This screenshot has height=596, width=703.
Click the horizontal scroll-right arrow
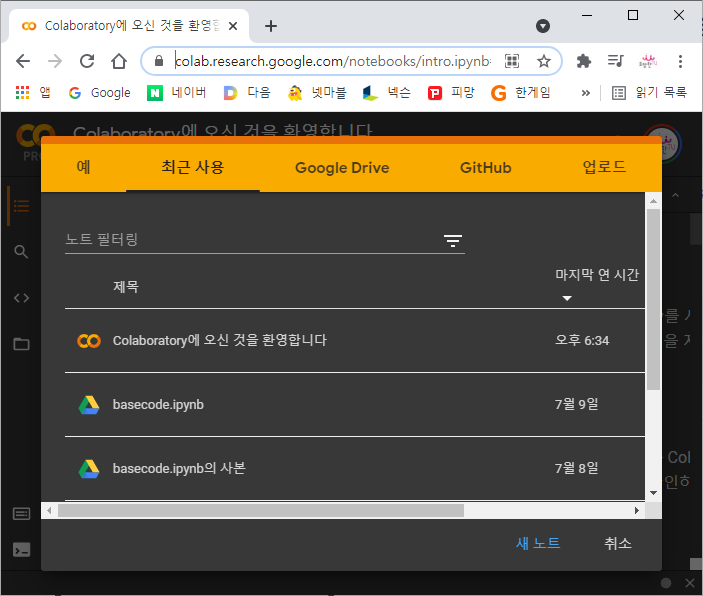point(637,510)
